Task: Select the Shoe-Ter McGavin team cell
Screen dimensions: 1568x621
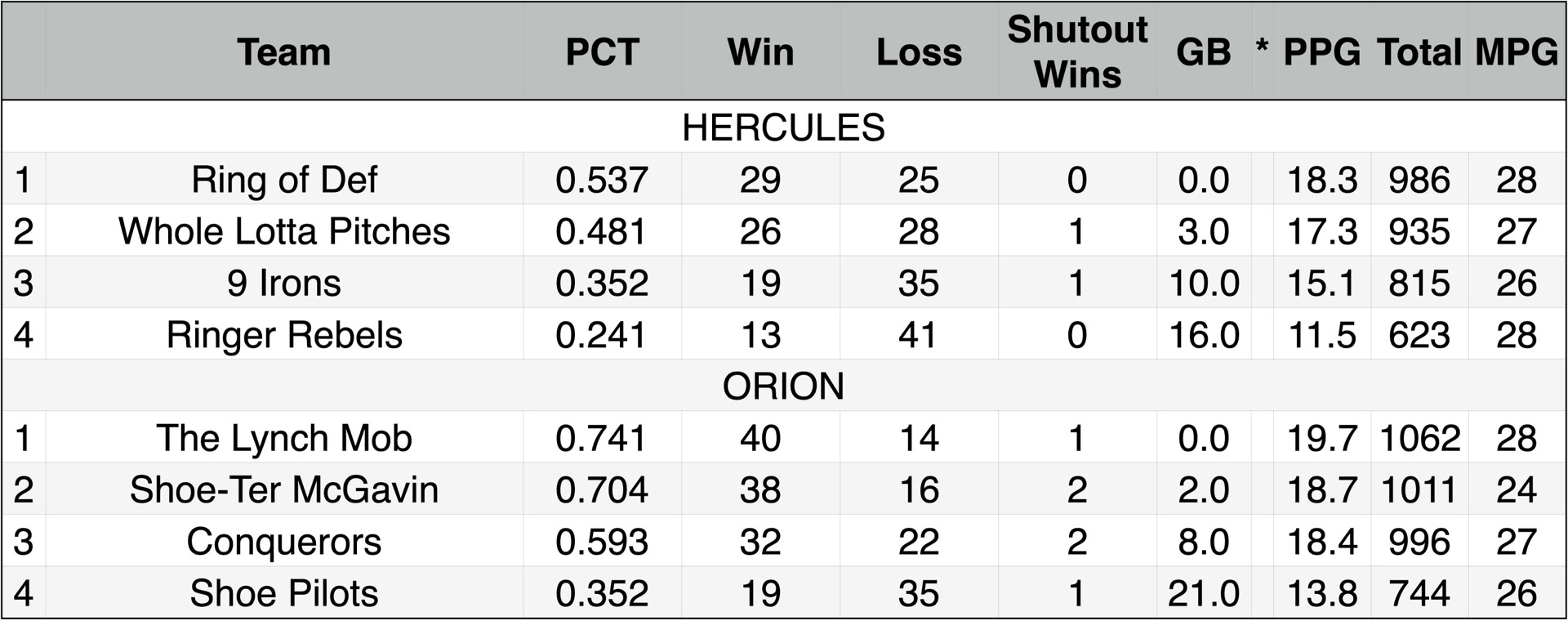Action: coord(283,489)
